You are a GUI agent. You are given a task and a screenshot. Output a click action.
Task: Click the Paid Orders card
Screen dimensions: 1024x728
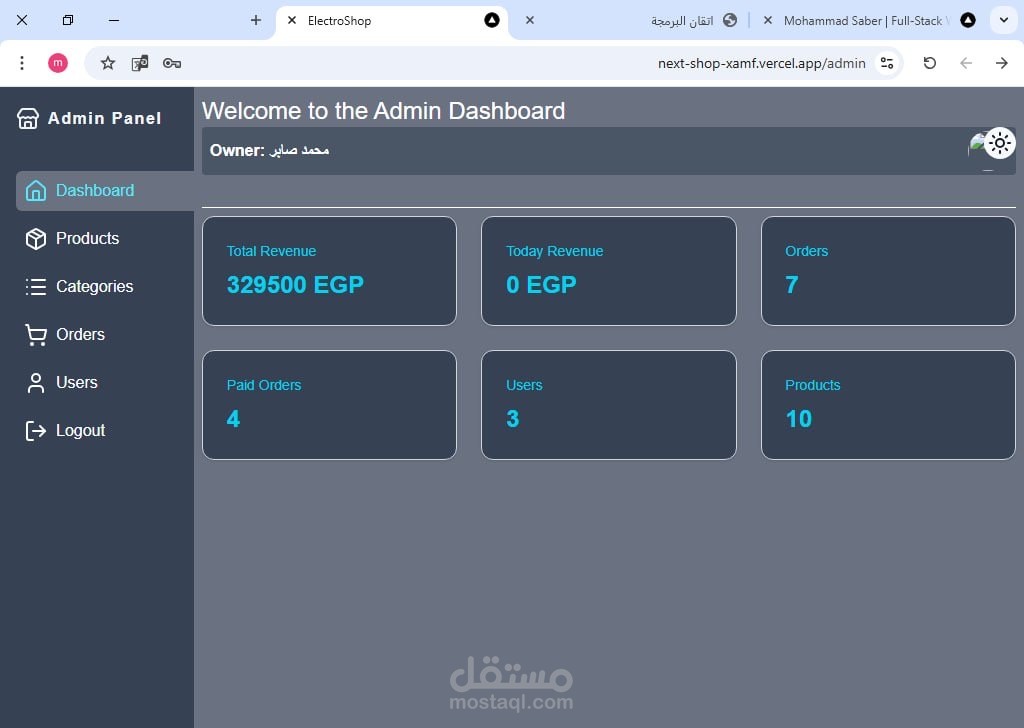click(x=329, y=405)
